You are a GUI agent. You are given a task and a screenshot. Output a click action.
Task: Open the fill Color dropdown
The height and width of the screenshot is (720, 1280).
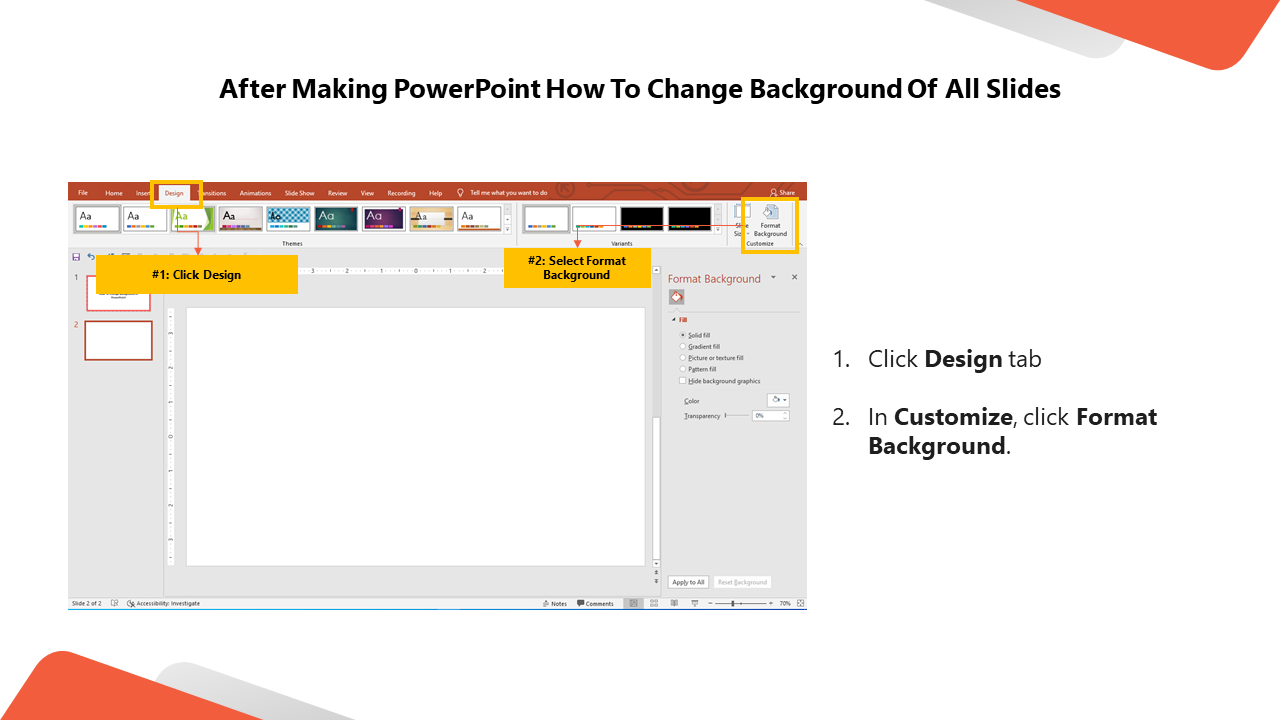[779, 400]
